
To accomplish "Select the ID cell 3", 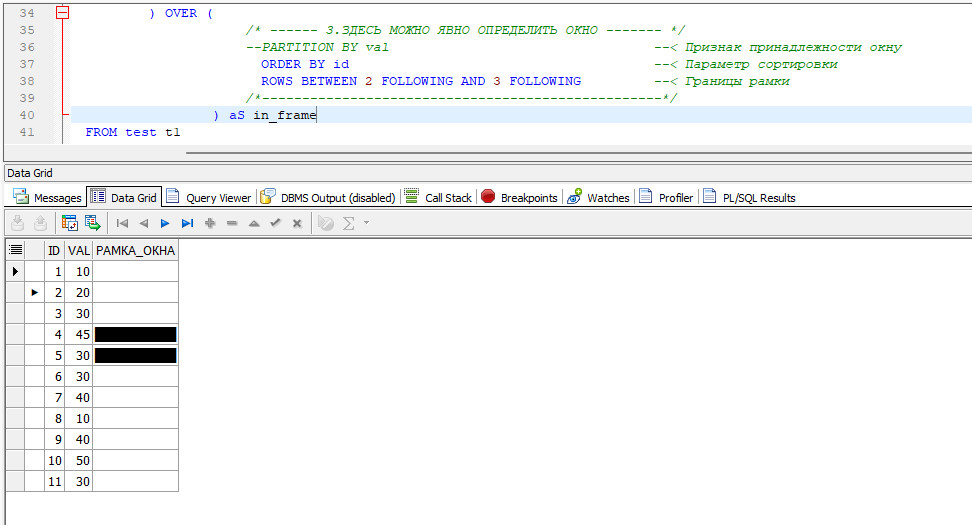I will tap(55, 314).
